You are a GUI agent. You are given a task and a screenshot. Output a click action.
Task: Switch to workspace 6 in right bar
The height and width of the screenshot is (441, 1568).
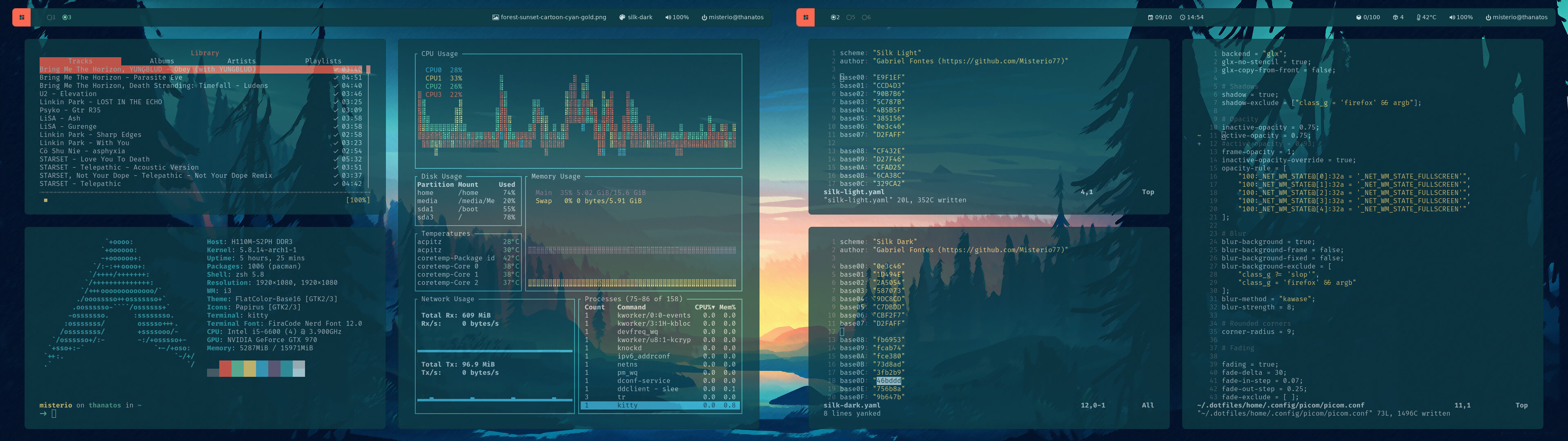click(x=866, y=17)
